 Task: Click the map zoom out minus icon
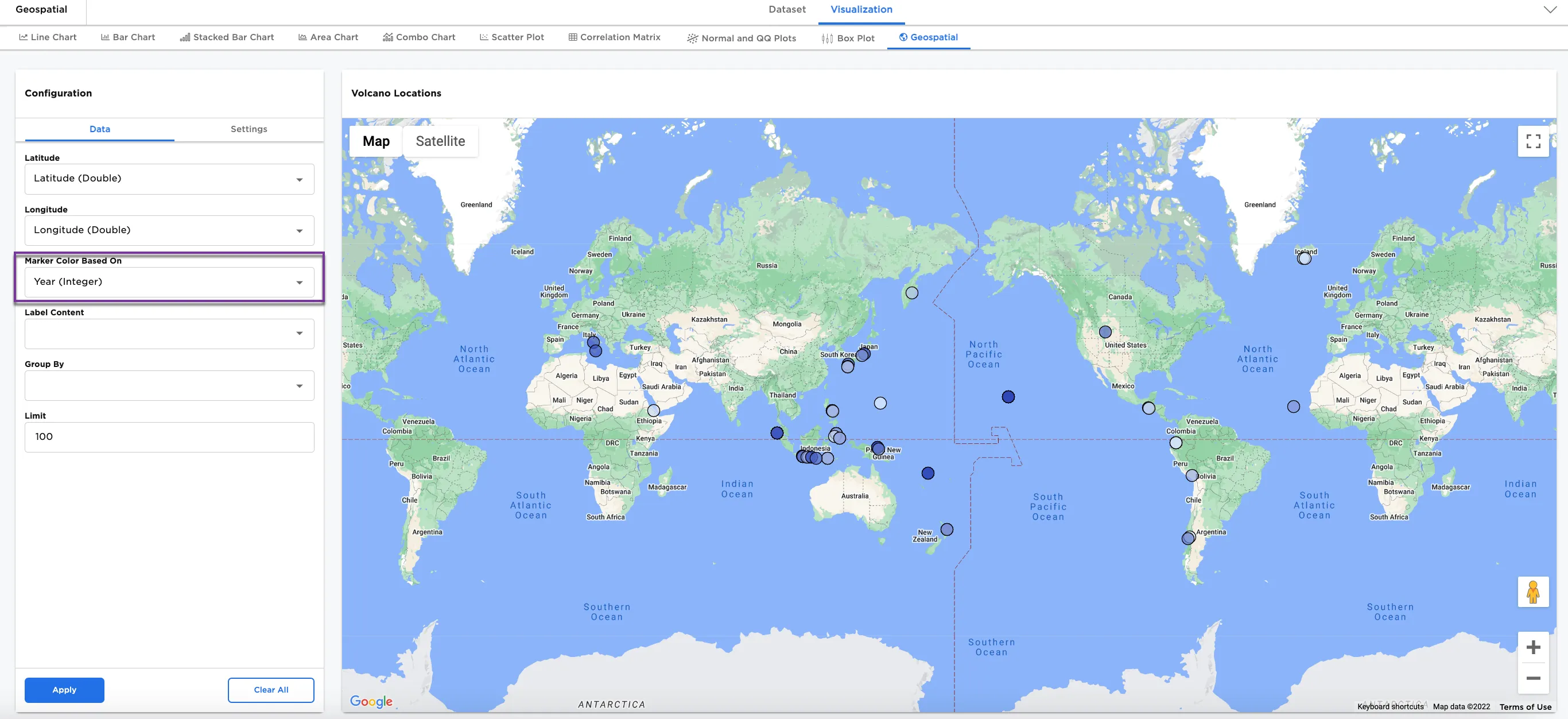tap(1532, 678)
